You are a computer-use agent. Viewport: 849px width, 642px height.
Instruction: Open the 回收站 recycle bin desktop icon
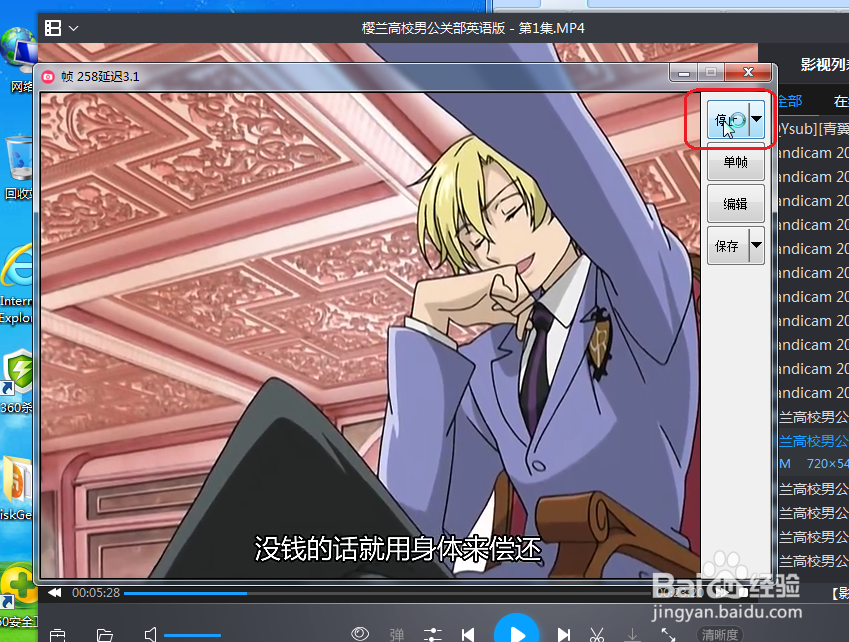coord(19,168)
